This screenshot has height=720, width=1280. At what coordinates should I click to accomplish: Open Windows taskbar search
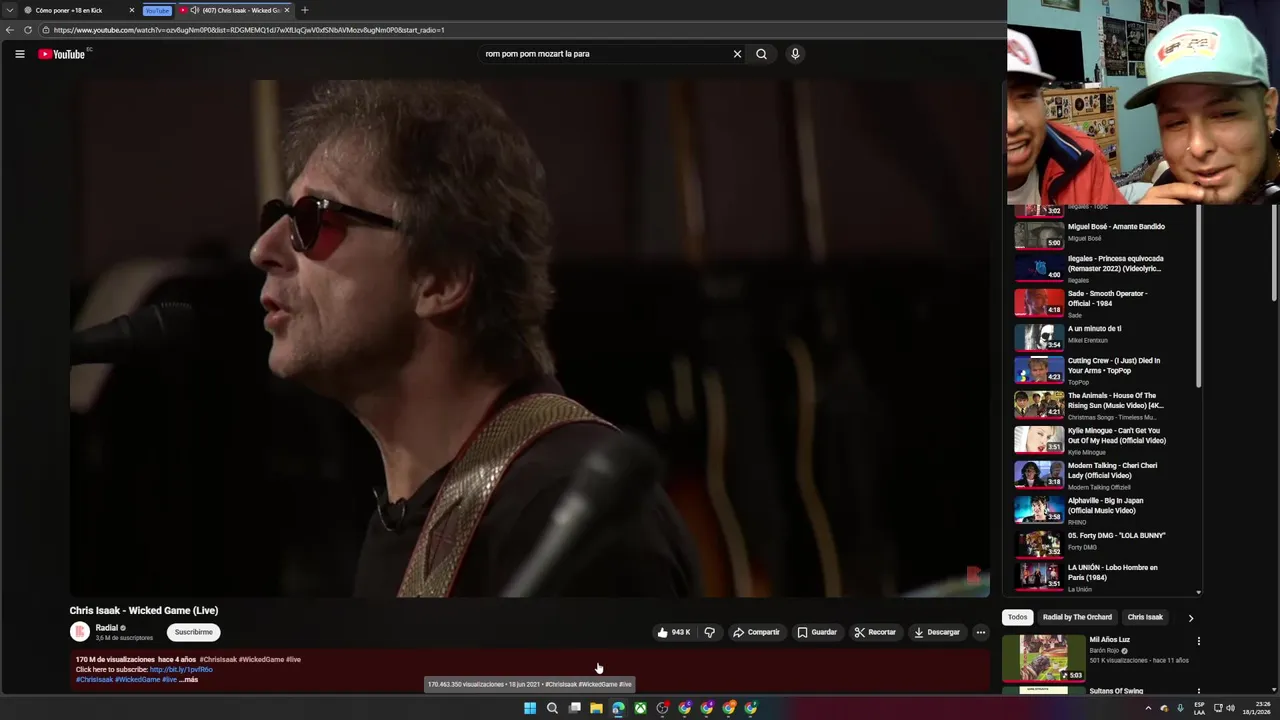click(552, 708)
